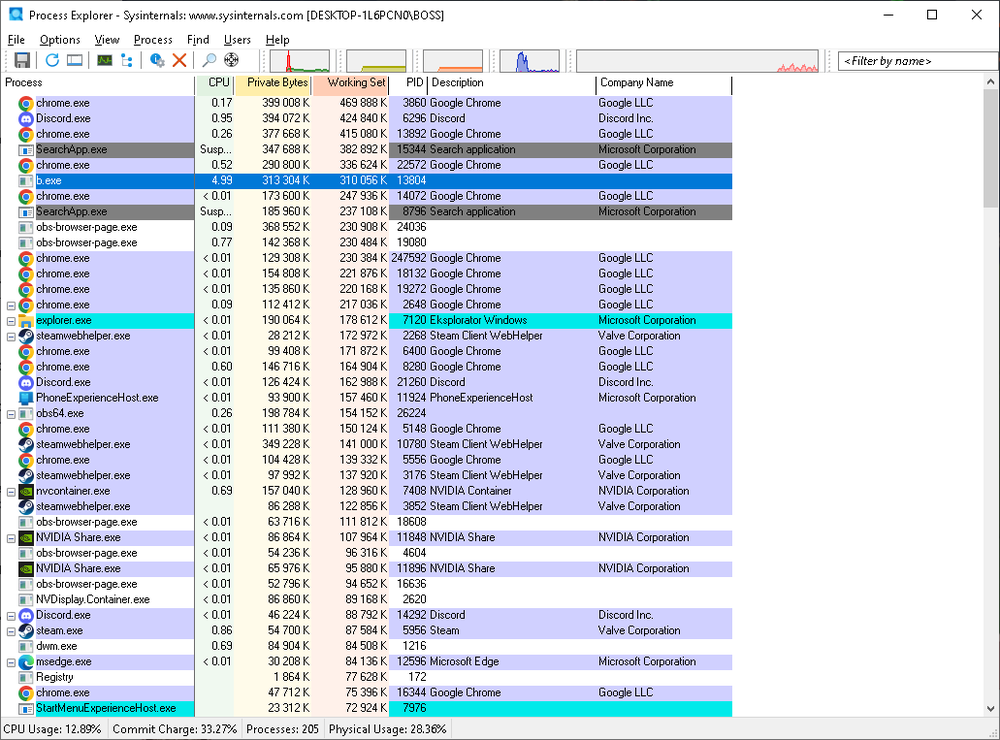
Task: Select the Find Window's Process crosshair
Action: click(x=232, y=61)
